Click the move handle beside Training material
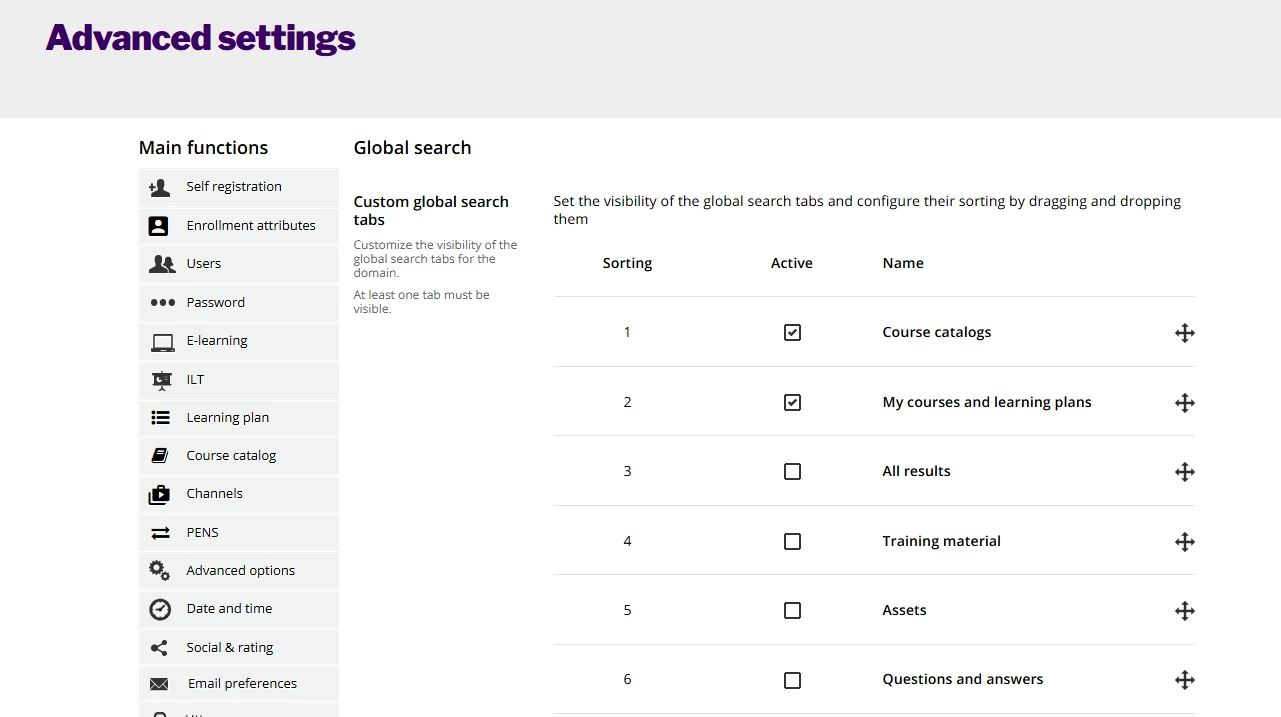Viewport: 1281px width, 717px height. (x=1185, y=542)
